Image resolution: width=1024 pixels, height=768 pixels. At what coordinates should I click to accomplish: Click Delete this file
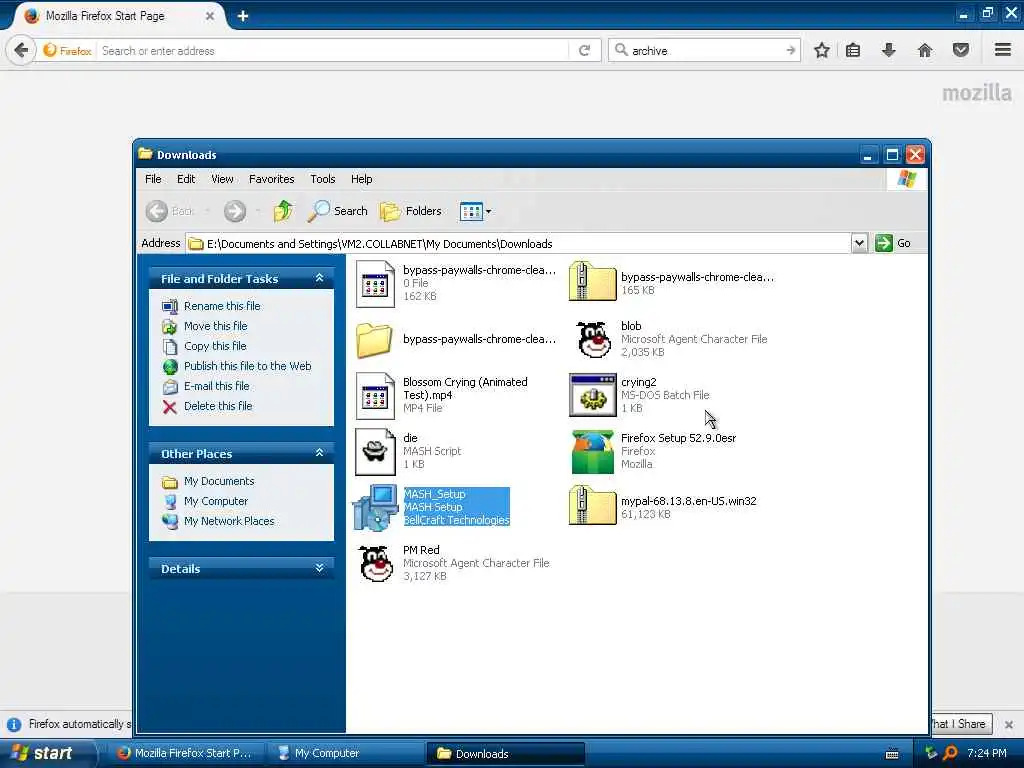(x=218, y=406)
